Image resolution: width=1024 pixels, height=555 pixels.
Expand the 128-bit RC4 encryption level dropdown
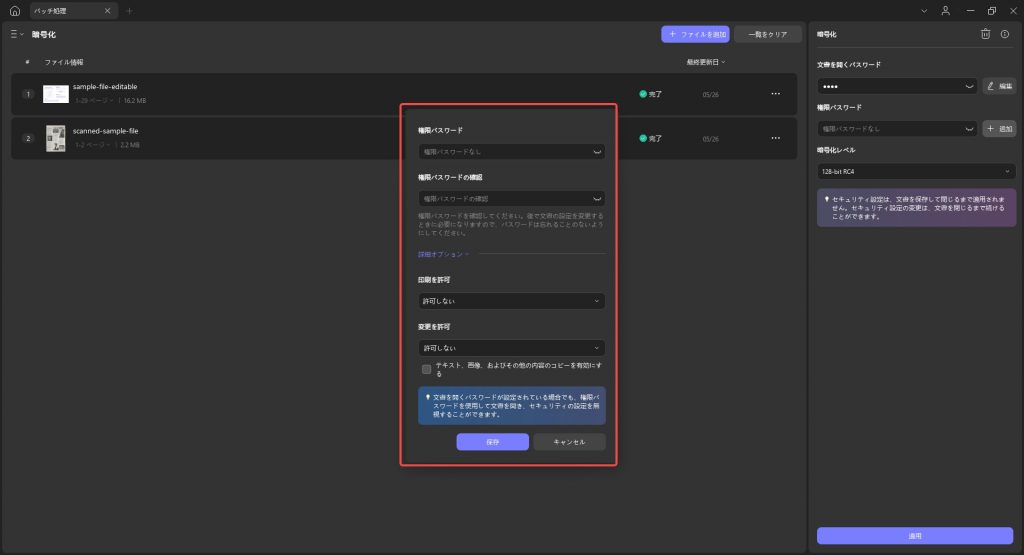pos(916,172)
